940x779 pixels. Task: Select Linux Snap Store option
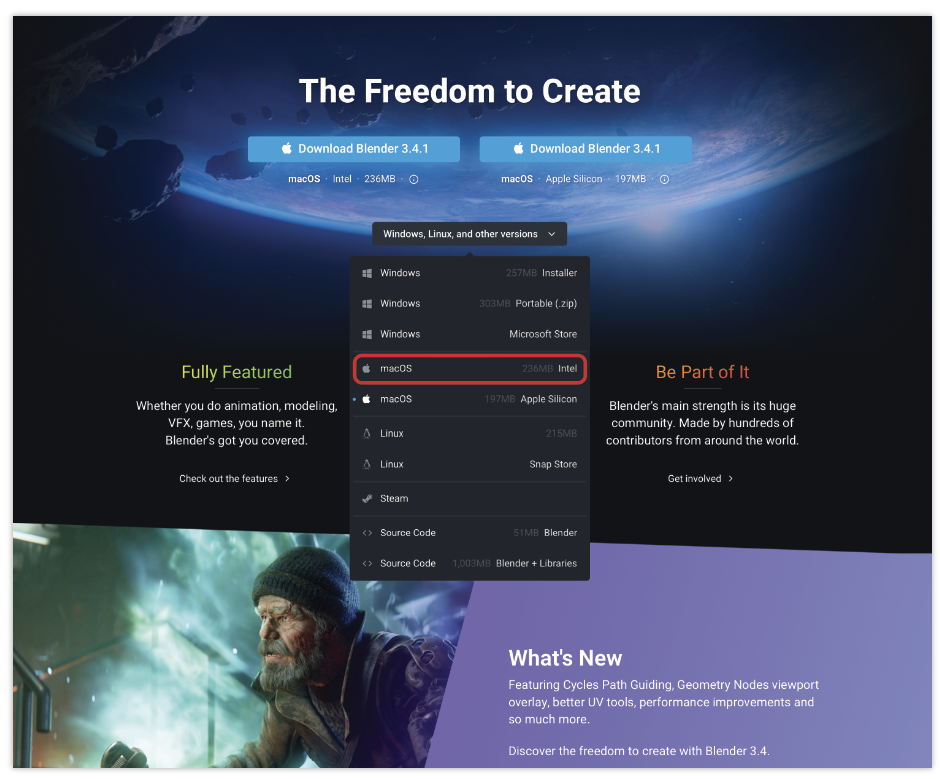[469, 464]
